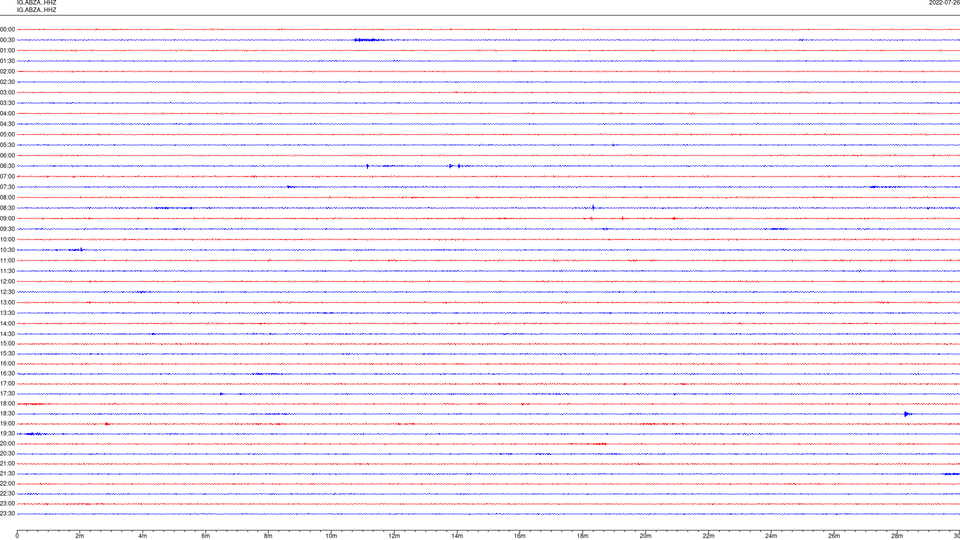The width and height of the screenshot is (960, 540).
Task: Choose the 05:30 trace label
Action: pyautogui.click(x=7, y=145)
